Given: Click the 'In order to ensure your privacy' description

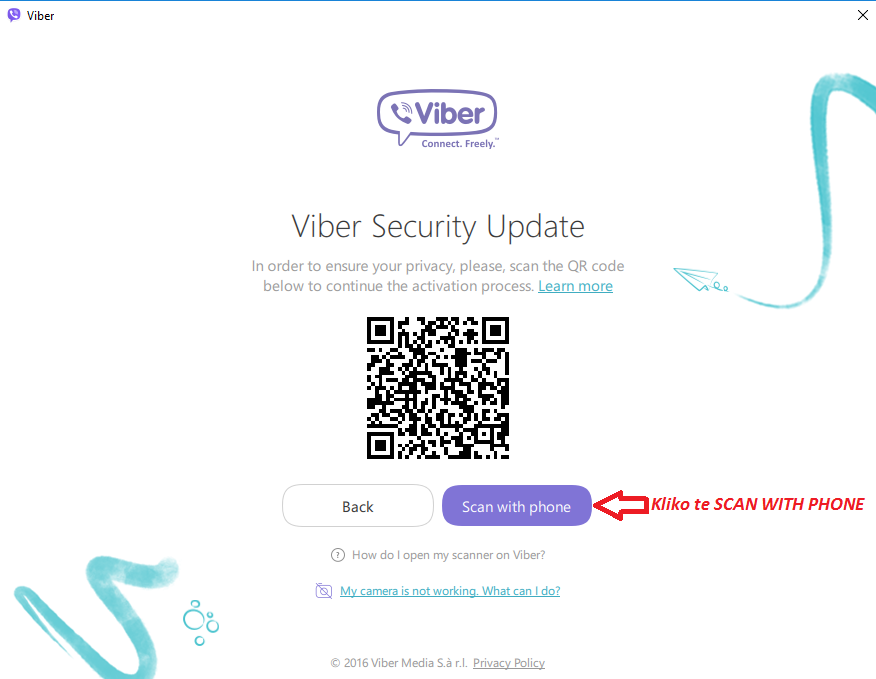Looking at the screenshot, I should point(437,276).
